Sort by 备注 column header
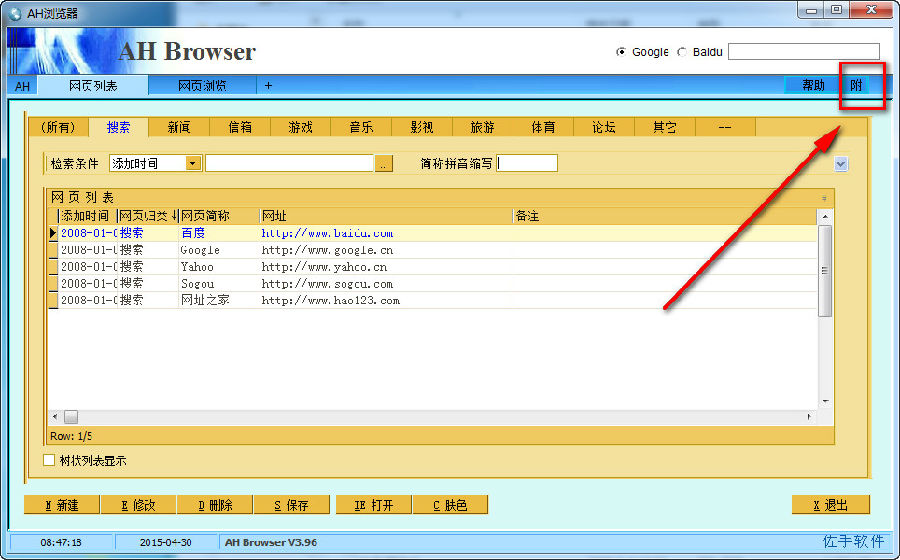The width and height of the screenshot is (900, 560). [664, 216]
